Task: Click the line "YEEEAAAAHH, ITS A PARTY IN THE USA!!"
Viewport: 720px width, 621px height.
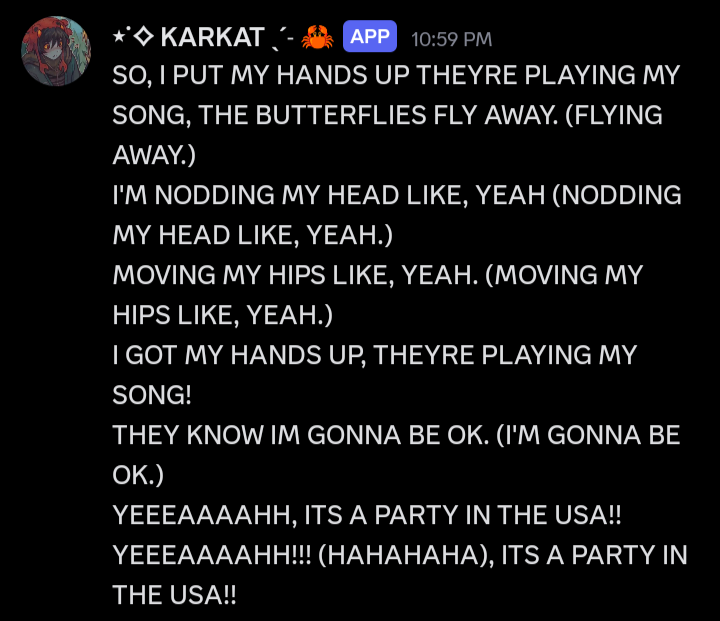Action: coord(366,514)
